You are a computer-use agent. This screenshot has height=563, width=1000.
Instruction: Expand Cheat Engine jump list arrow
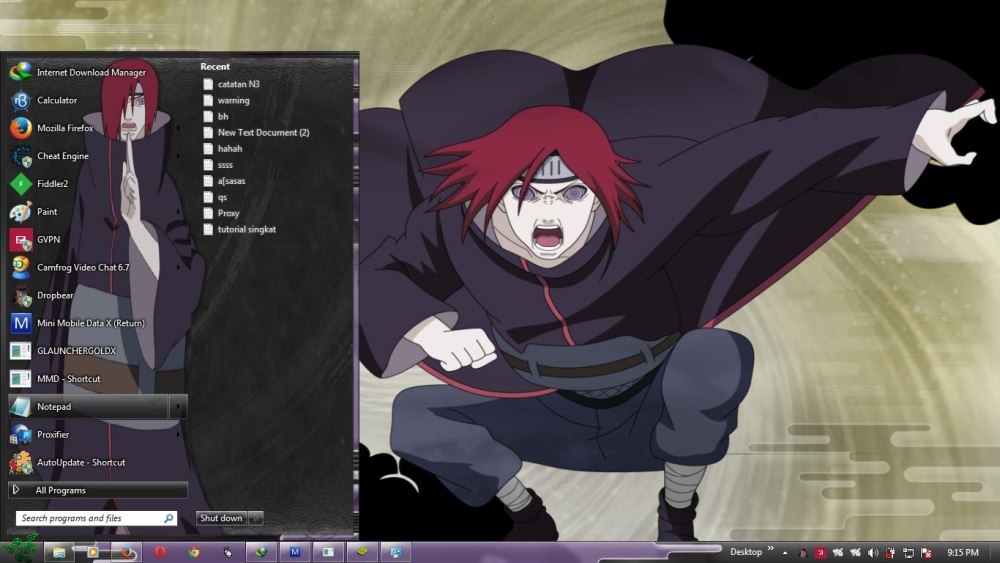pyautogui.click(x=178, y=156)
